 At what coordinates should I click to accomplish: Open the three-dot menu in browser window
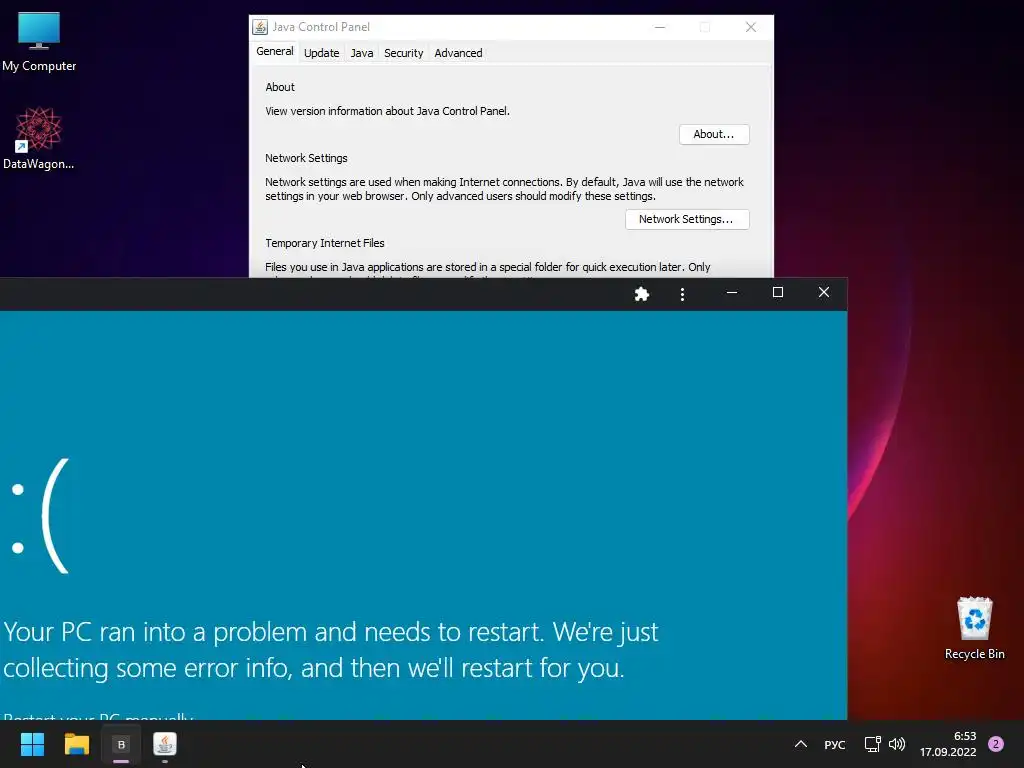(682, 294)
